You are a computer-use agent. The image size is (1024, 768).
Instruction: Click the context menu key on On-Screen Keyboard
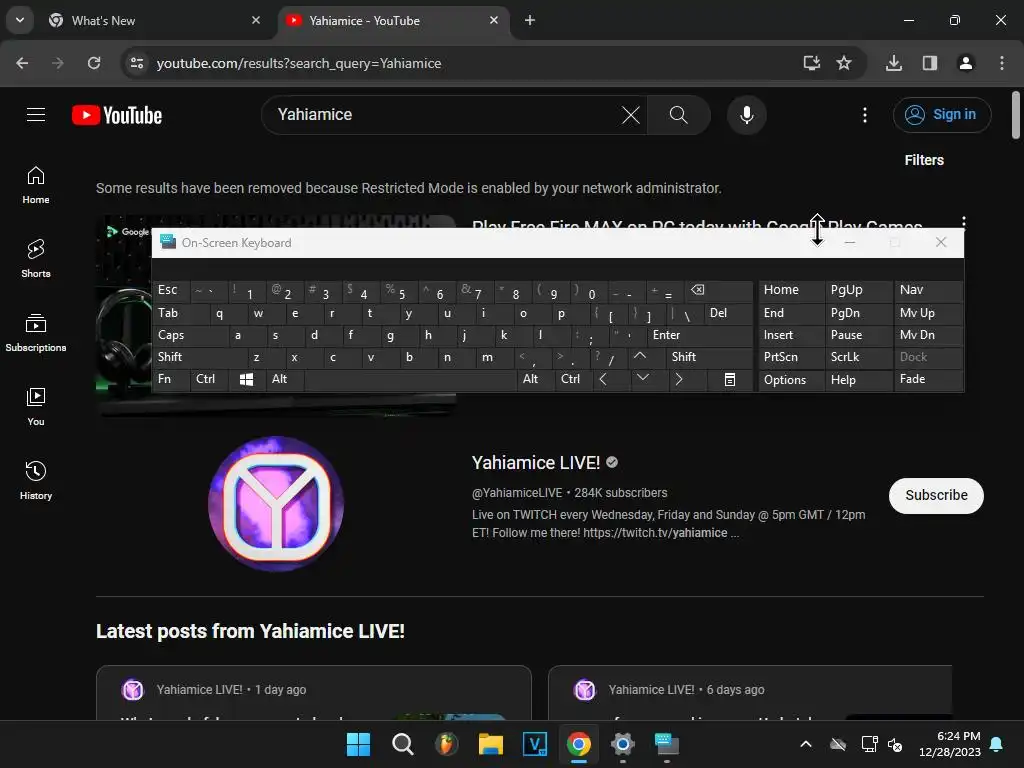730,379
